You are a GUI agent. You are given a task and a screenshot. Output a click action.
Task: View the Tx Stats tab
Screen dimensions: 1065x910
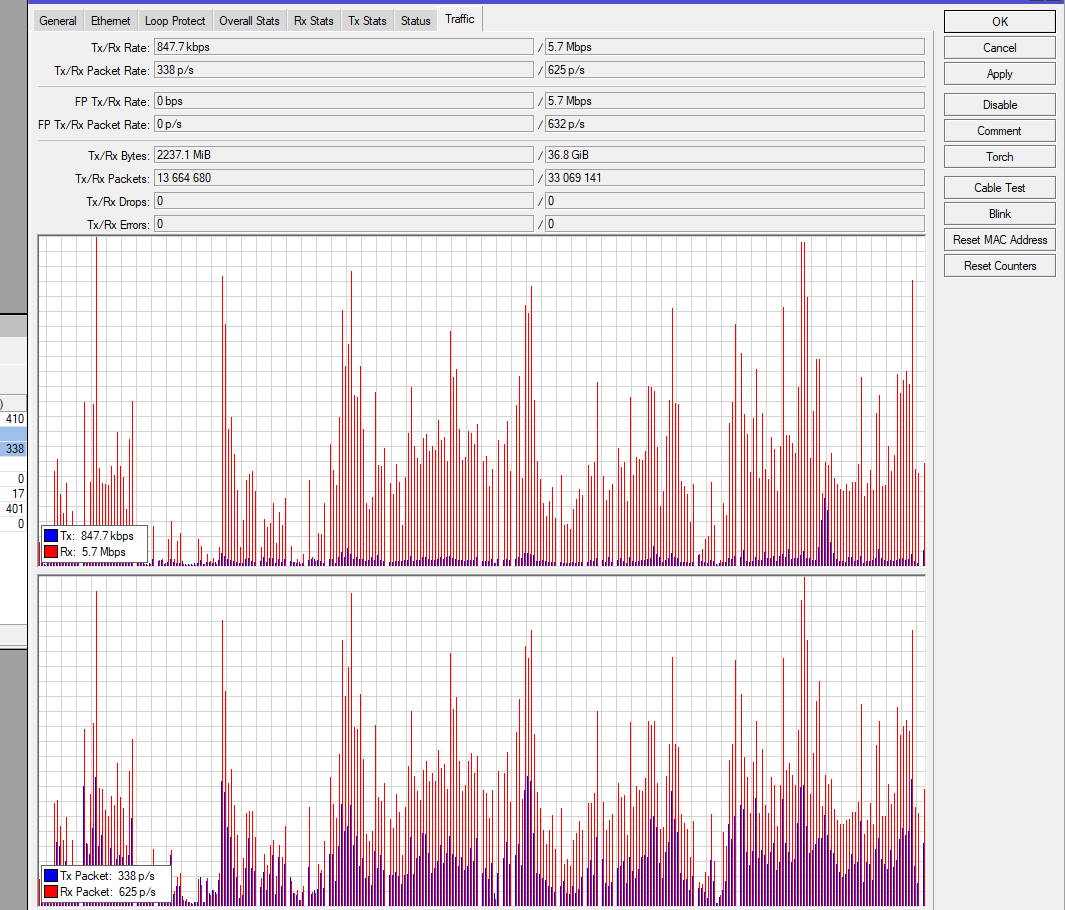[x=367, y=21]
